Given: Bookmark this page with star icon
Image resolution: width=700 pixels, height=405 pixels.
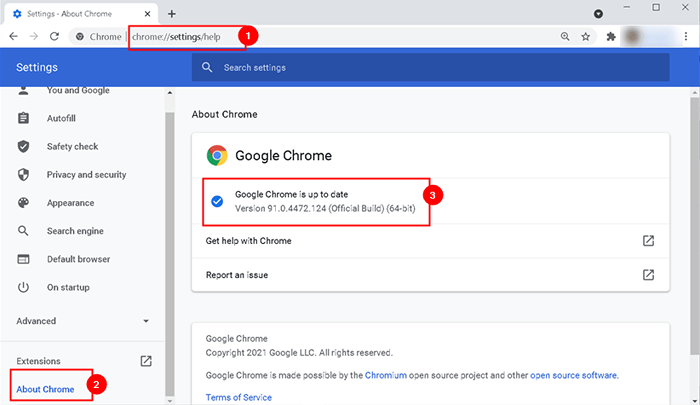Looking at the screenshot, I should coord(585,36).
